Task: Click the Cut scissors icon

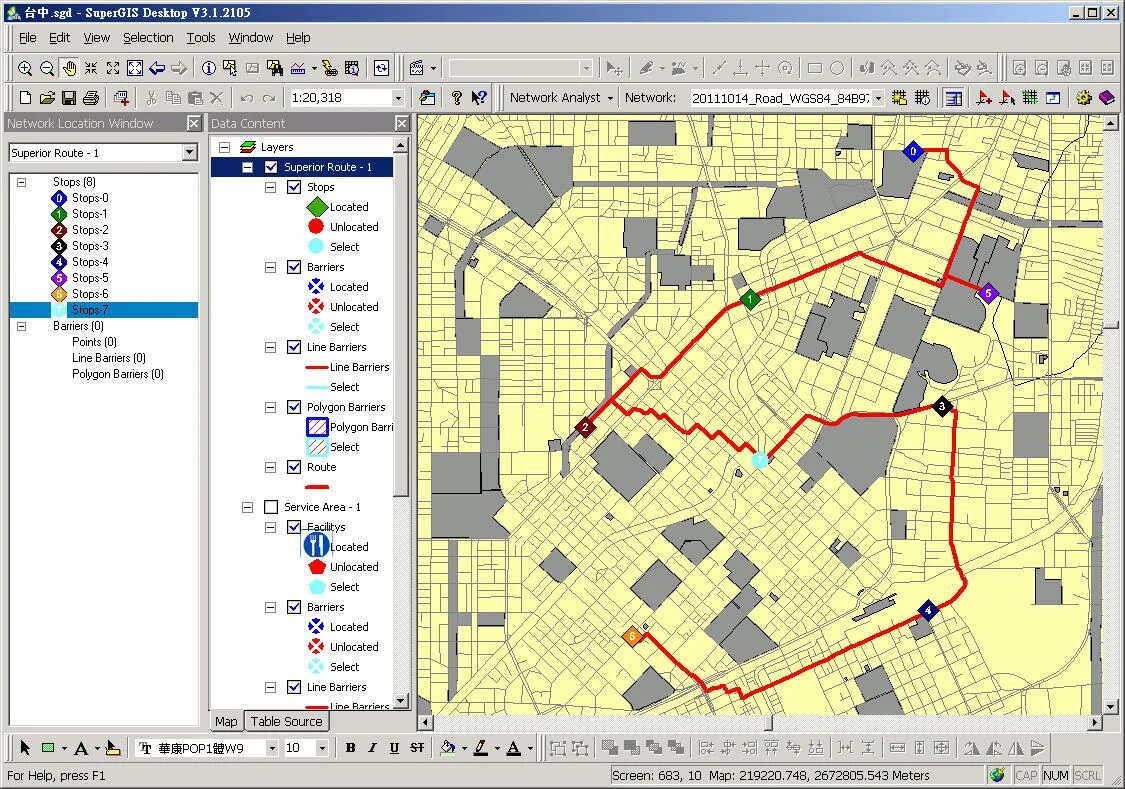Action: [151, 98]
